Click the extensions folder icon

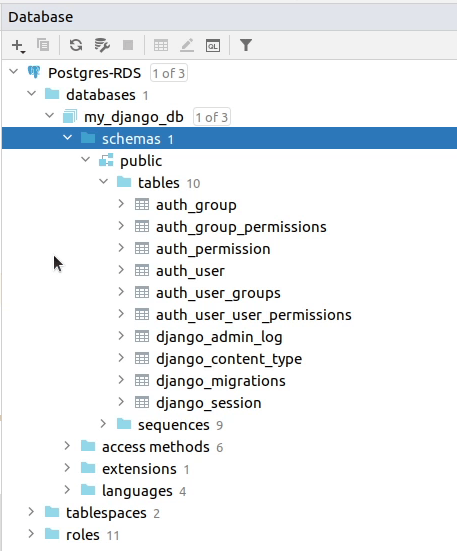[x=88, y=468]
